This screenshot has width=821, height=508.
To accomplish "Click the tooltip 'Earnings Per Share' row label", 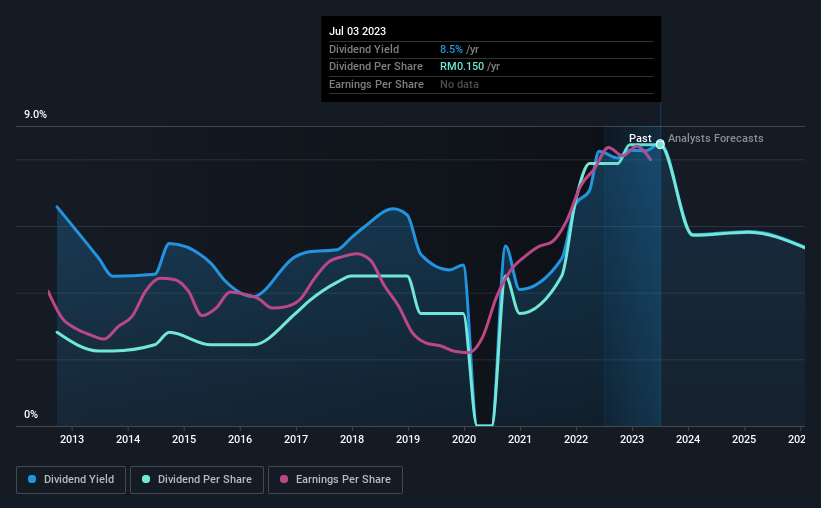I will pos(376,84).
